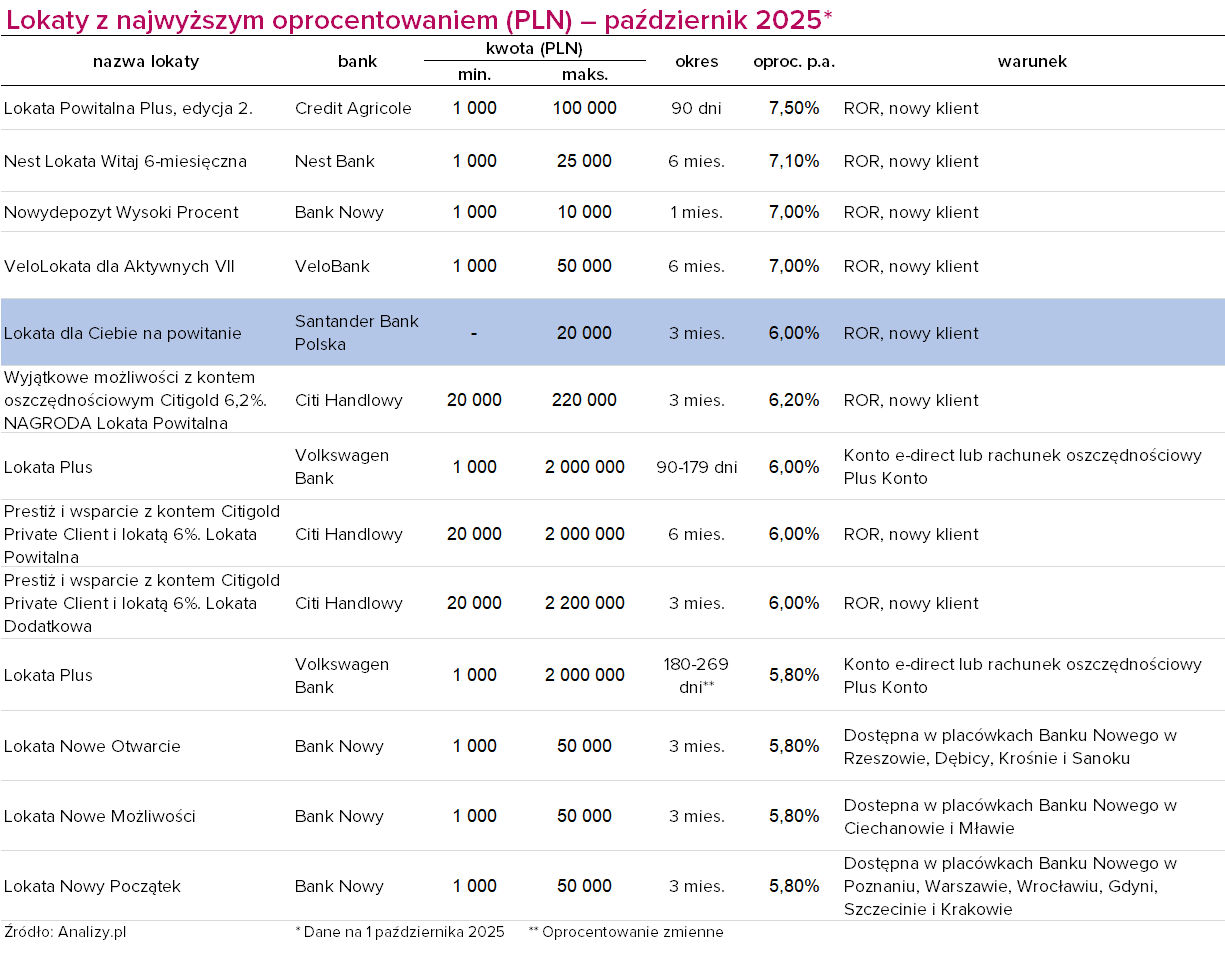Select the 'okres' column header
This screenshot has width=1225, height=954.
pos(697,61)
